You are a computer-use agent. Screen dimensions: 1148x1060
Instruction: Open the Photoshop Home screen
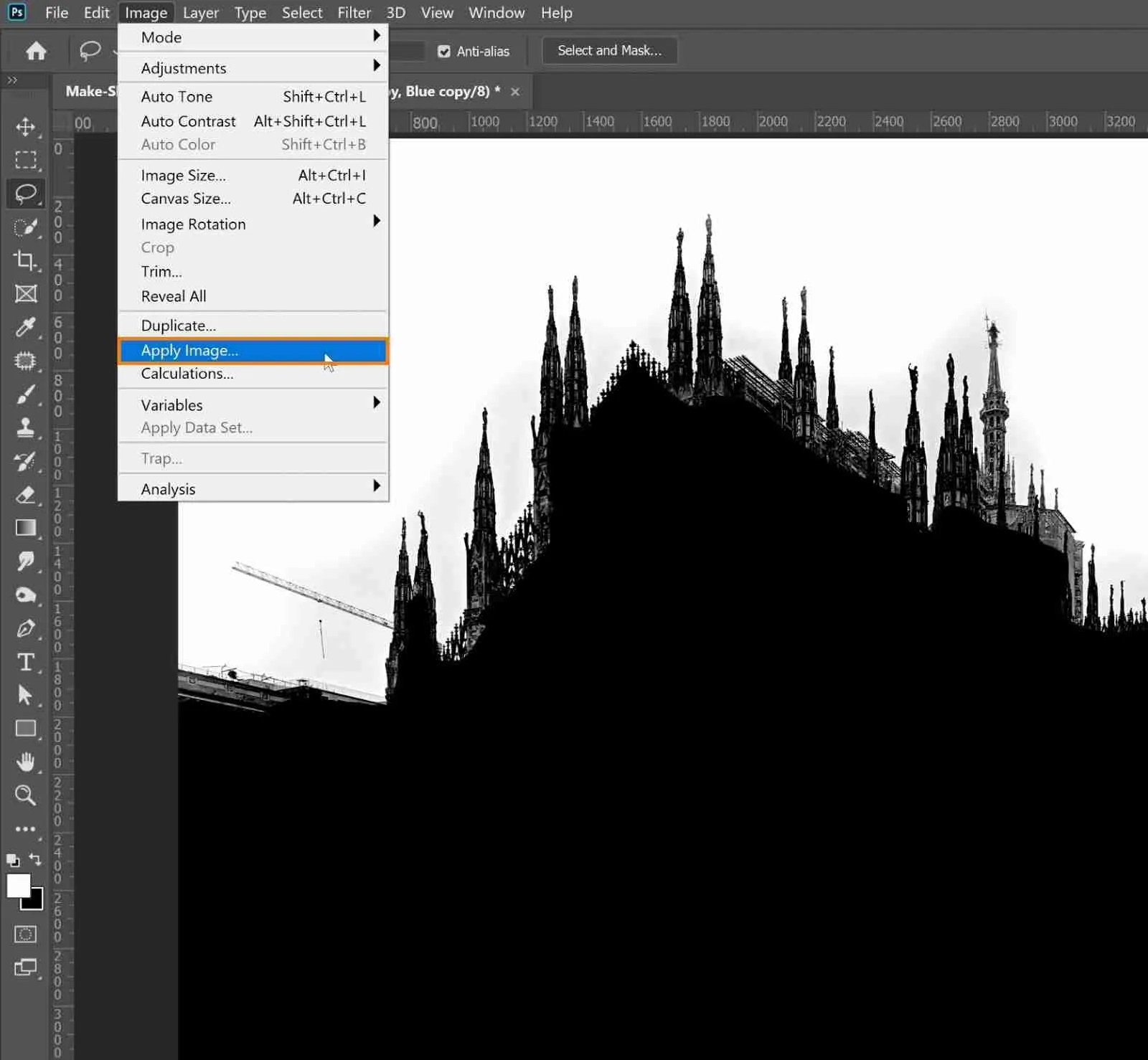tap(34, 50)
